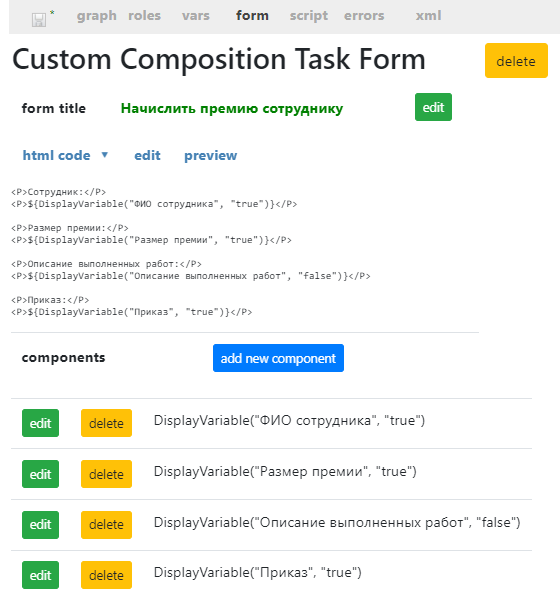Add a new component
Image resolution: width=560 pixels, height=612 pixels.
click(x=278, y=358)
